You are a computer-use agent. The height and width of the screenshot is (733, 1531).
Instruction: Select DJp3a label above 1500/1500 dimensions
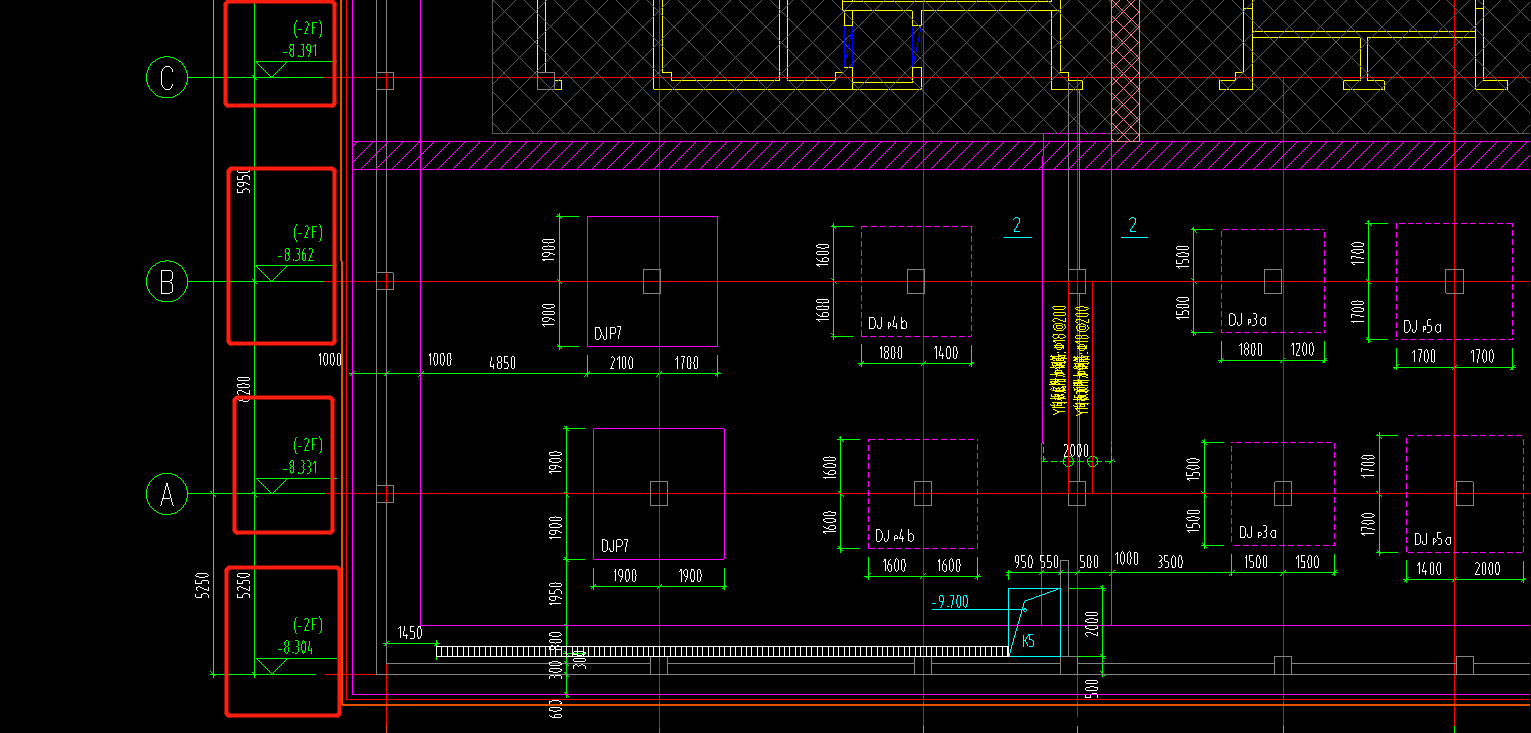(x=1260, y=533)
